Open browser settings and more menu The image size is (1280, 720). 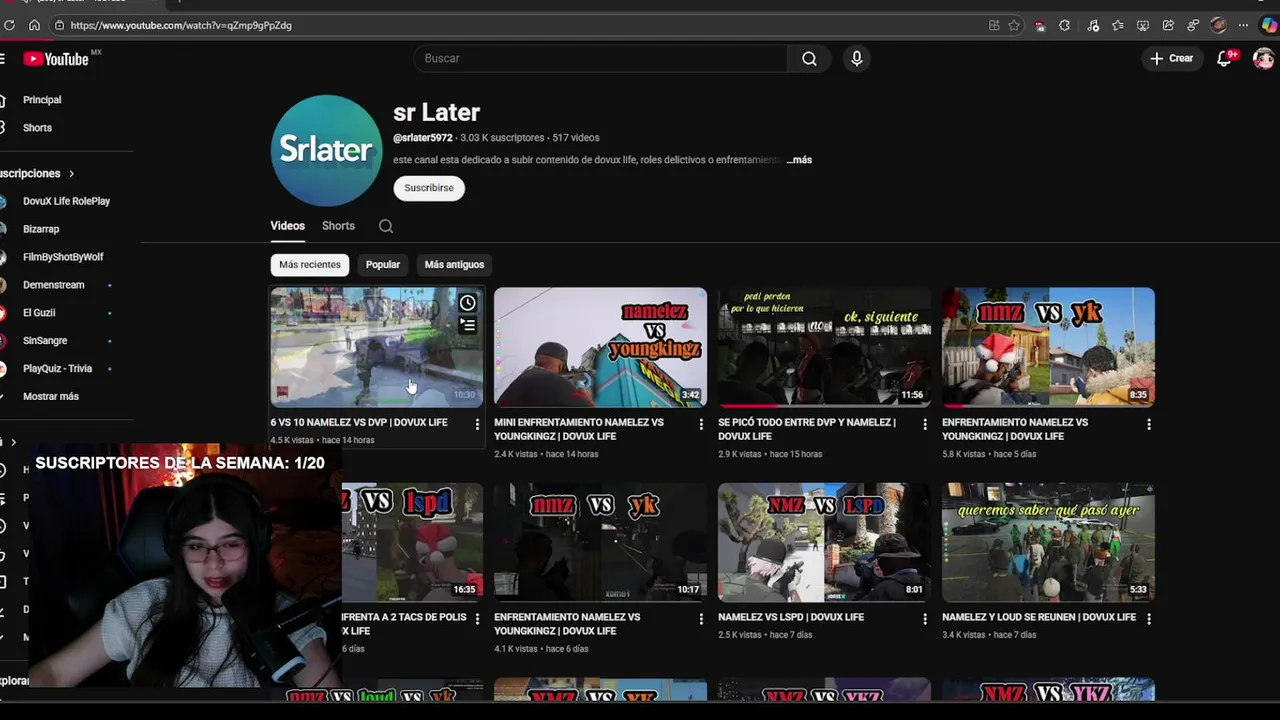pos(1243,25)
